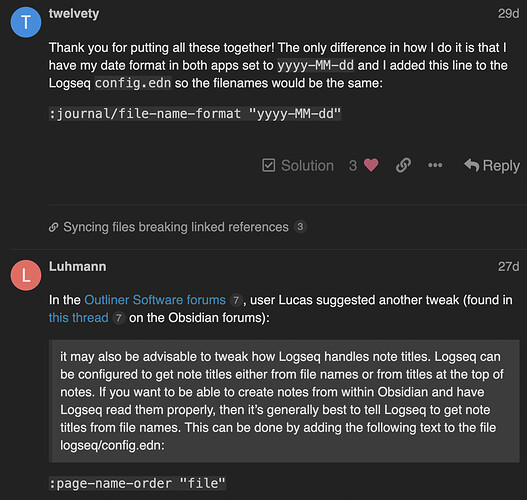The width and height of the screenshot is (527, 500).
Task: Click the link icon beside Syncing files
Action: tap(53, 227)
